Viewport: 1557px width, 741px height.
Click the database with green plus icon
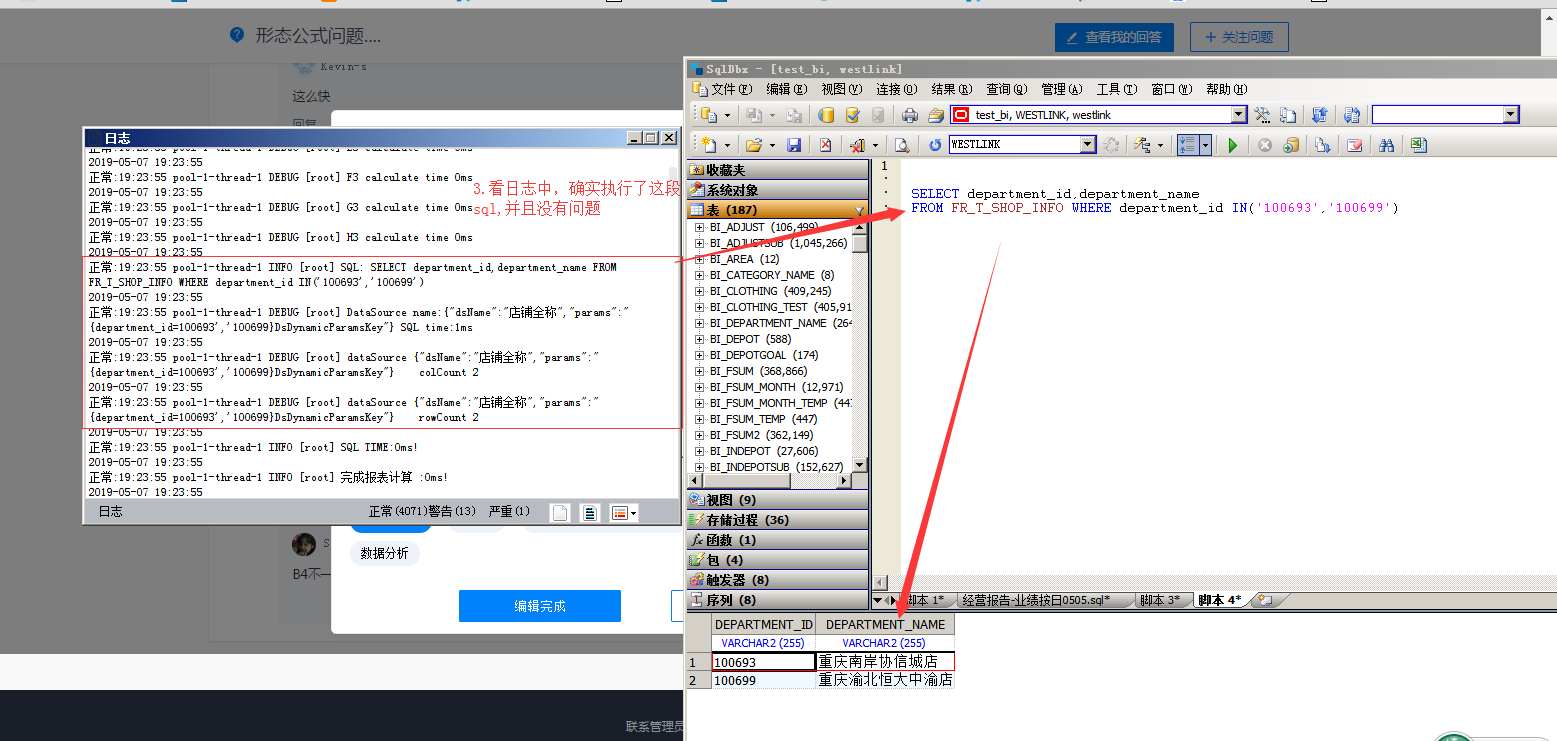point(1291,145)
